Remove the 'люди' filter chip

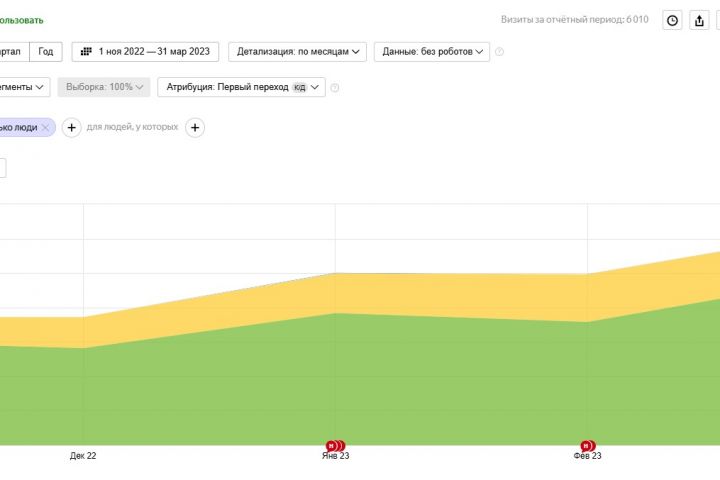point(45,128)
